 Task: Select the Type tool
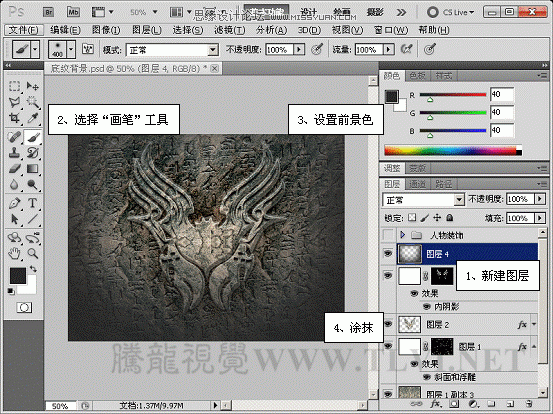[33, 203]
